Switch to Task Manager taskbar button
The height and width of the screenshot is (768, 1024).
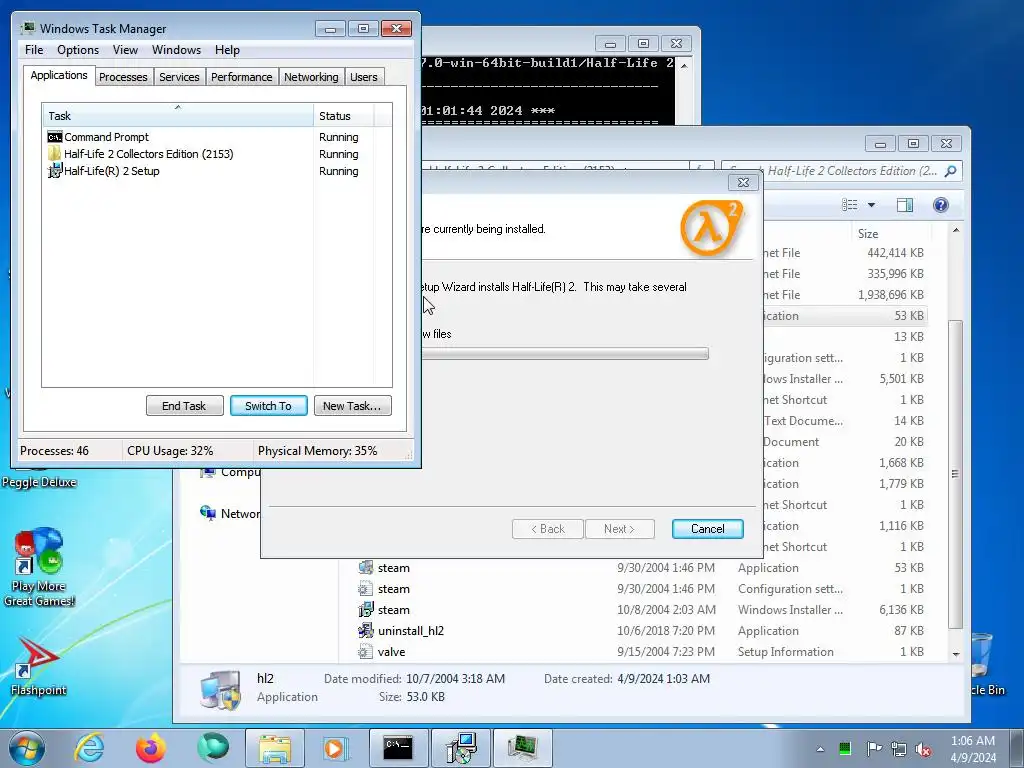tap(523, 748)
